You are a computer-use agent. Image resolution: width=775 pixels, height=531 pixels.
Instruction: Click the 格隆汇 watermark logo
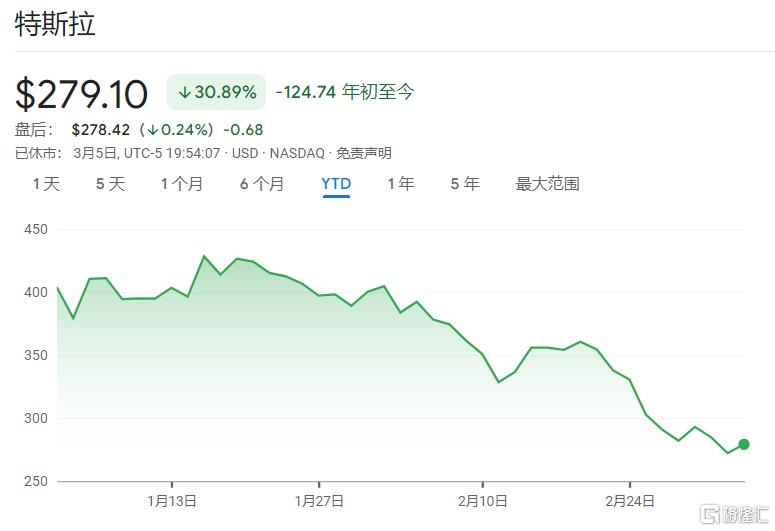[733, 513]
